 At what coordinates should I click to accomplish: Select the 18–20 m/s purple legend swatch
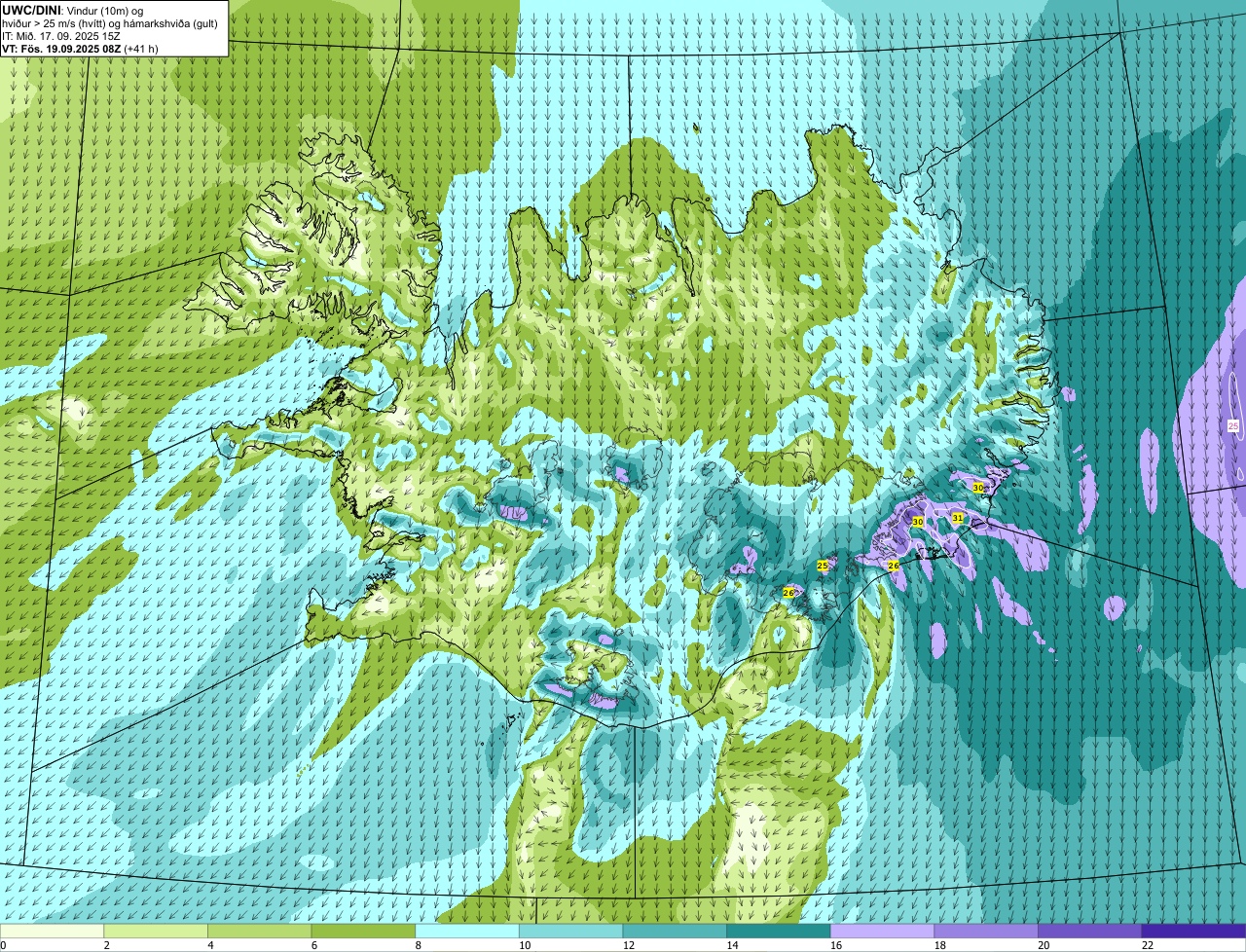click(x=986, y=931)
